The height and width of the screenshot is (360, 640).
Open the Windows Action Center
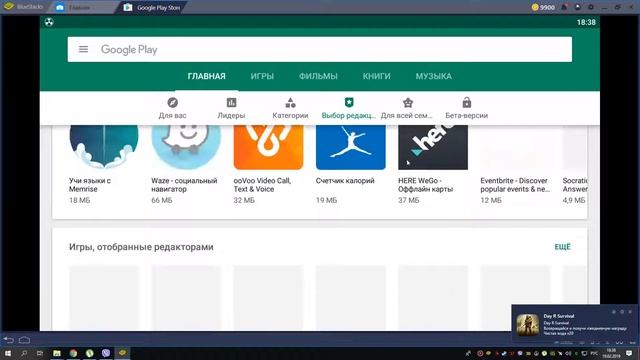(x=629, y=353)
